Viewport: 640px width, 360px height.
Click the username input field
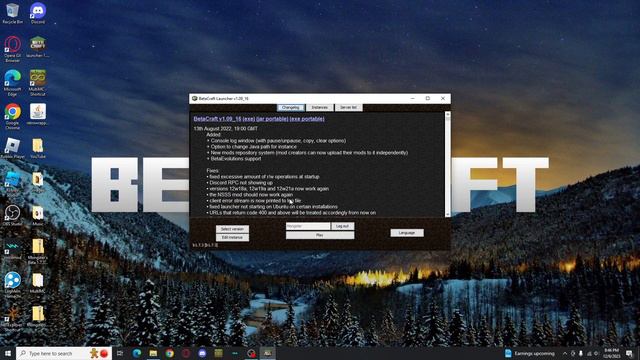tap(308, 226)
